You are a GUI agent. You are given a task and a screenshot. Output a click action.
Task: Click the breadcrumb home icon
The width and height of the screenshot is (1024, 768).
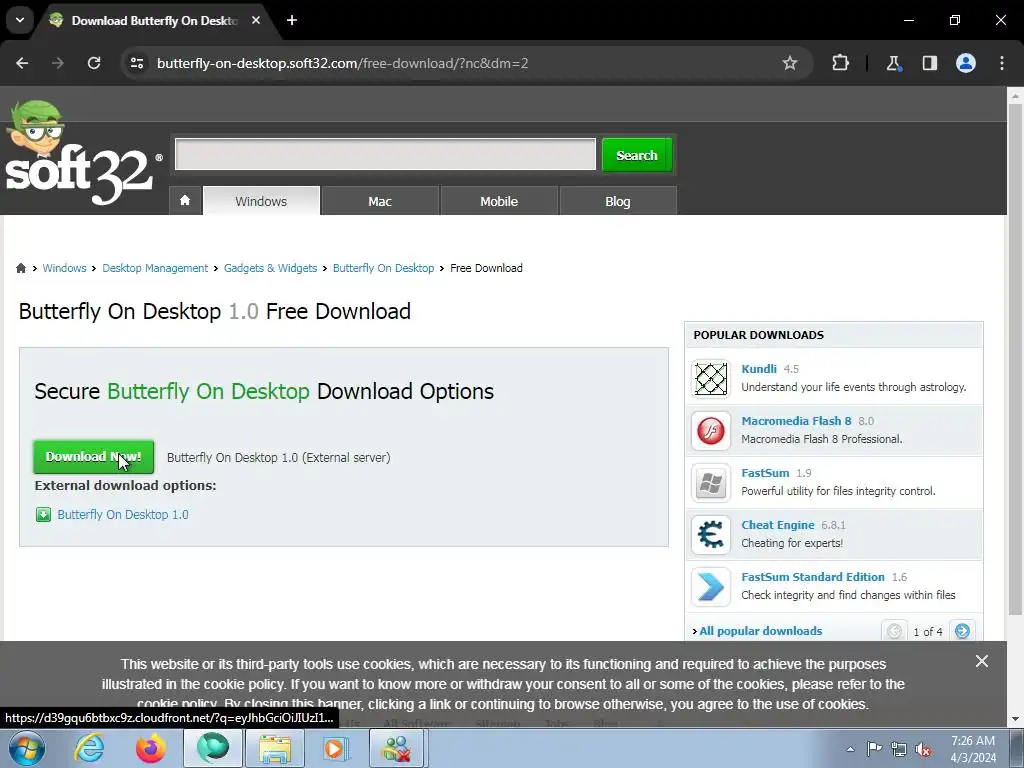click(21, 268)
